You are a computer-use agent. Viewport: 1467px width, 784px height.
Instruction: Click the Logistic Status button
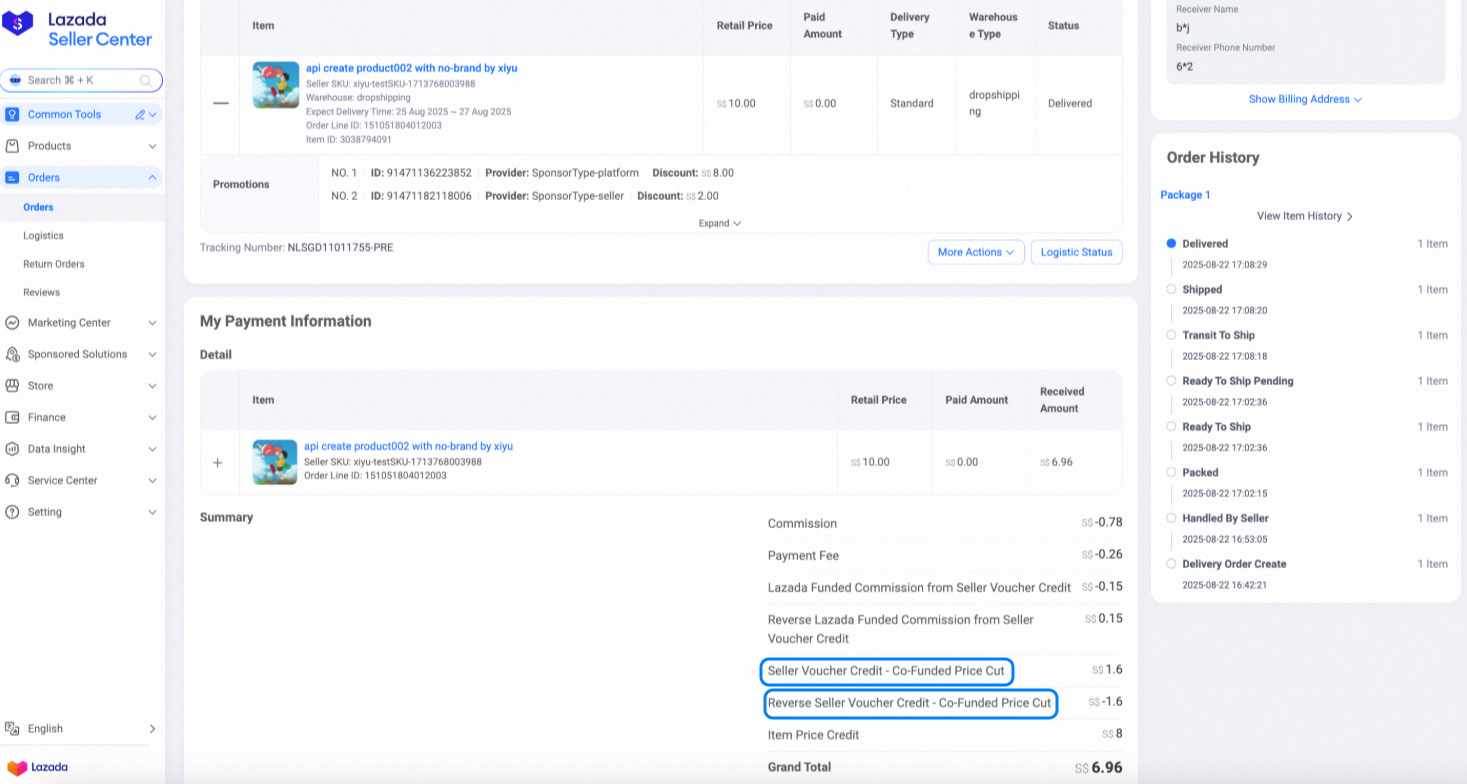tap(1076, 252)
